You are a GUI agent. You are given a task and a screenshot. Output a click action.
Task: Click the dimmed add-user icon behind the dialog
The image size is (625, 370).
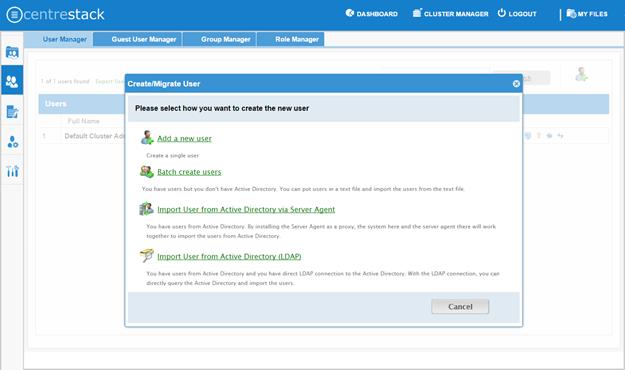[x=581, y=74]
